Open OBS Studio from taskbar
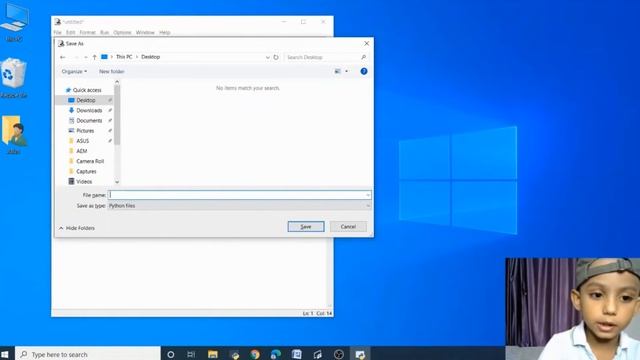The image size is (640, 360). tap(339, 354)
